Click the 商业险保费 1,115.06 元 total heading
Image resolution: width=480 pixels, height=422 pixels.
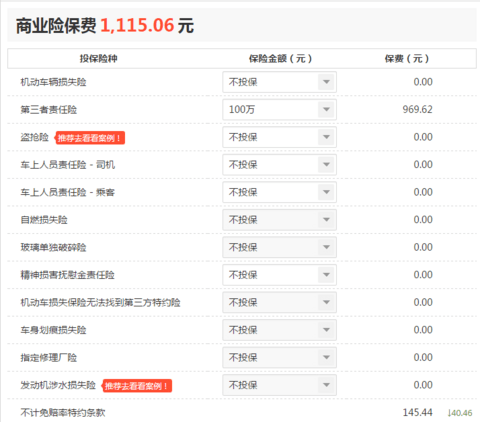(105, 25)
